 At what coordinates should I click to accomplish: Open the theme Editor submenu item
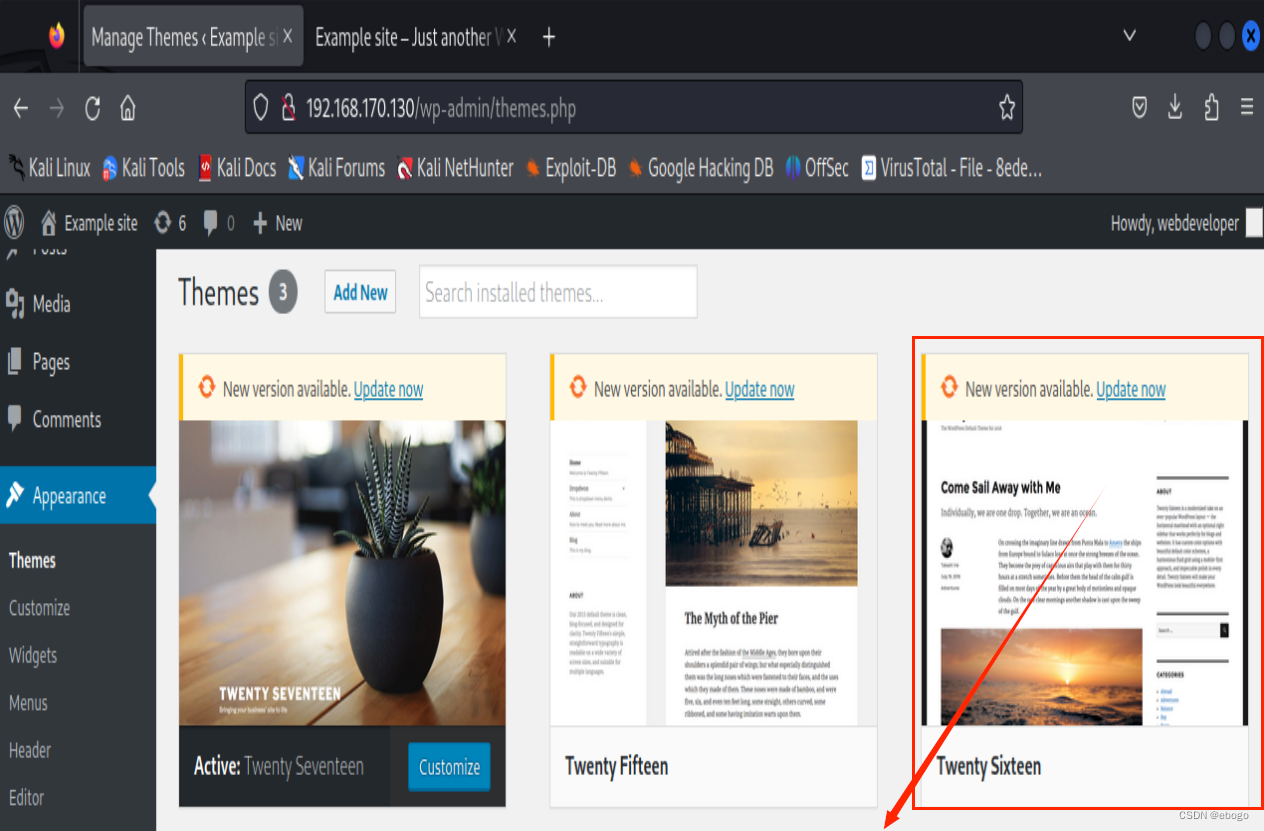(26, 797)
